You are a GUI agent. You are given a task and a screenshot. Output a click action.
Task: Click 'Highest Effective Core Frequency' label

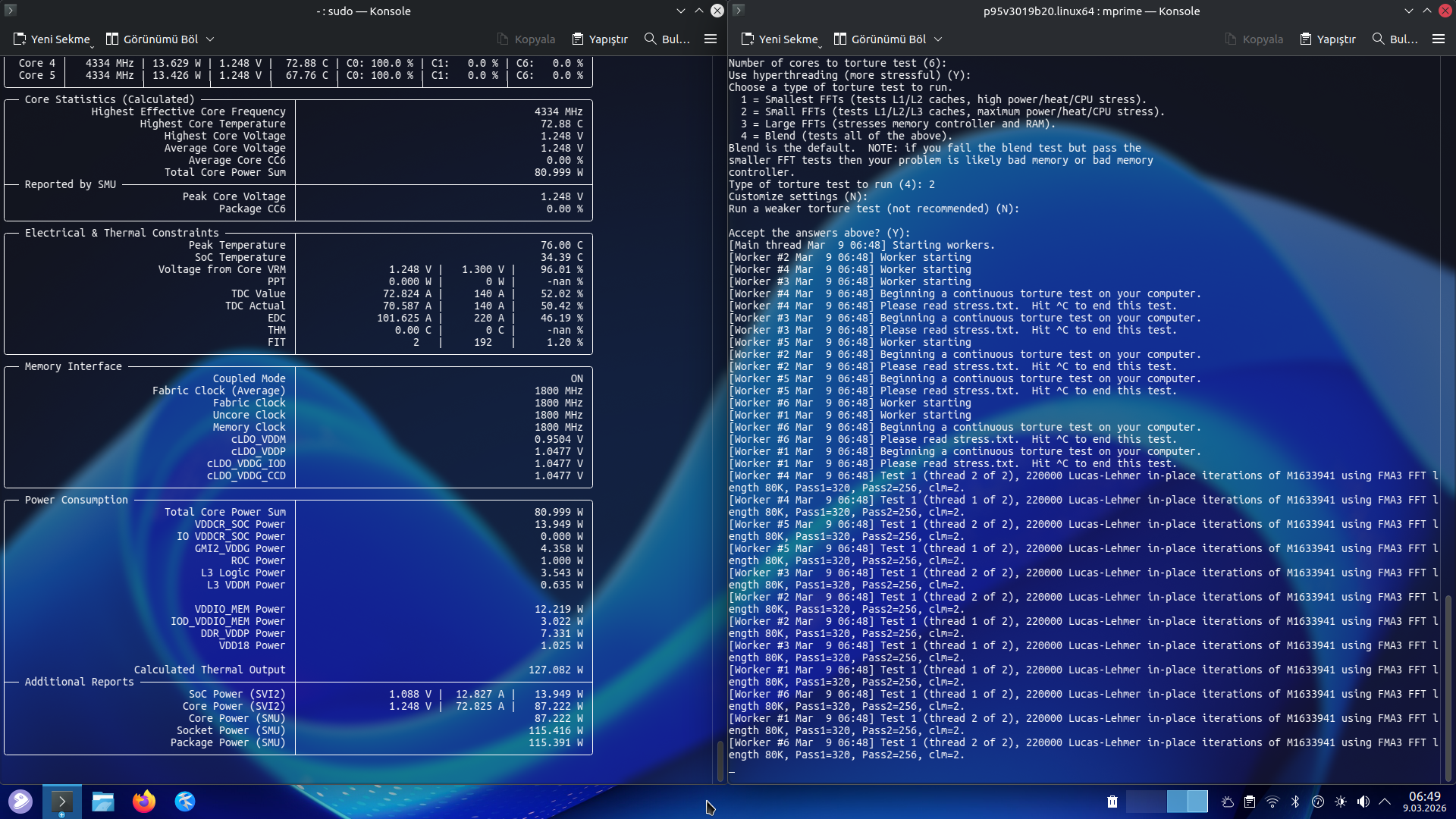pyautogui.click(x=189, y=111)
